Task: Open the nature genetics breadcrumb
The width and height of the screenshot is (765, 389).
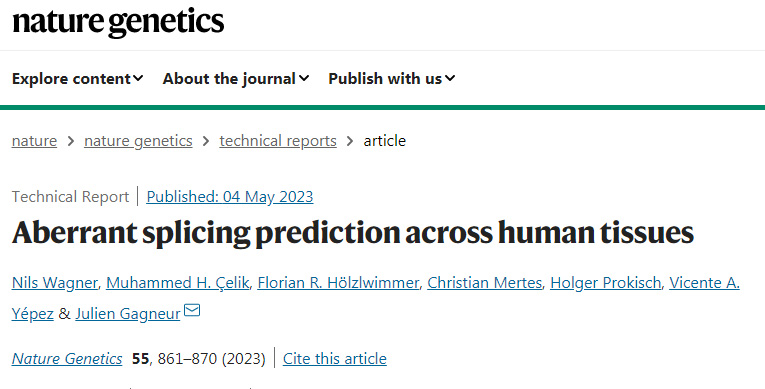Action: click(138, 141)
